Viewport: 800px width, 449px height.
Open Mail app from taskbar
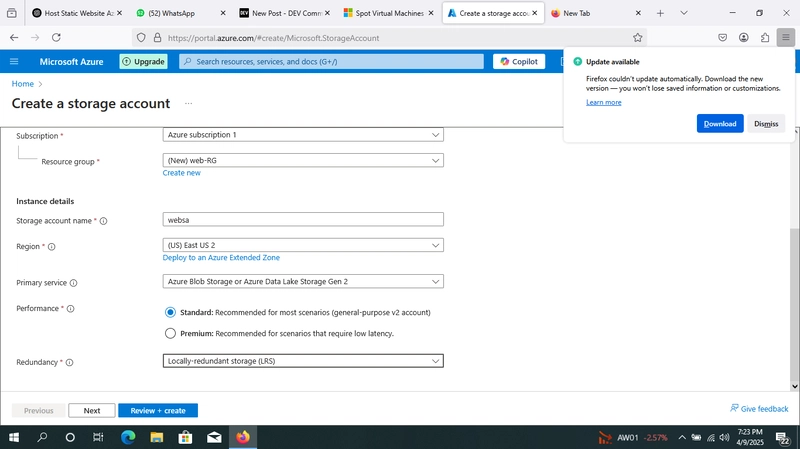214,437
